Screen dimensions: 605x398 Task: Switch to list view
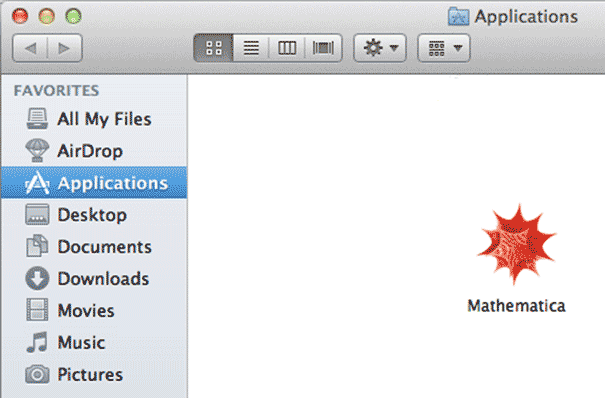click(251, 48)
